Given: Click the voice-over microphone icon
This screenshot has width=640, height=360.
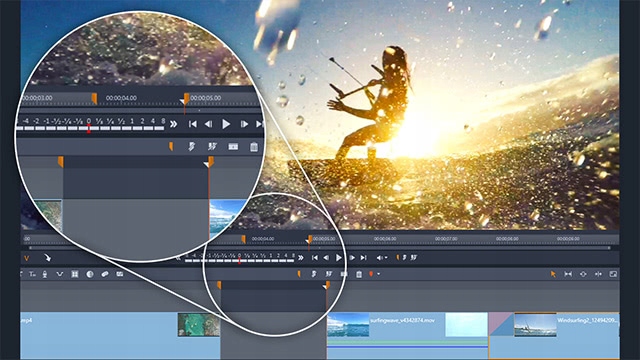Looking at the screenshot, I should (45, 274).
